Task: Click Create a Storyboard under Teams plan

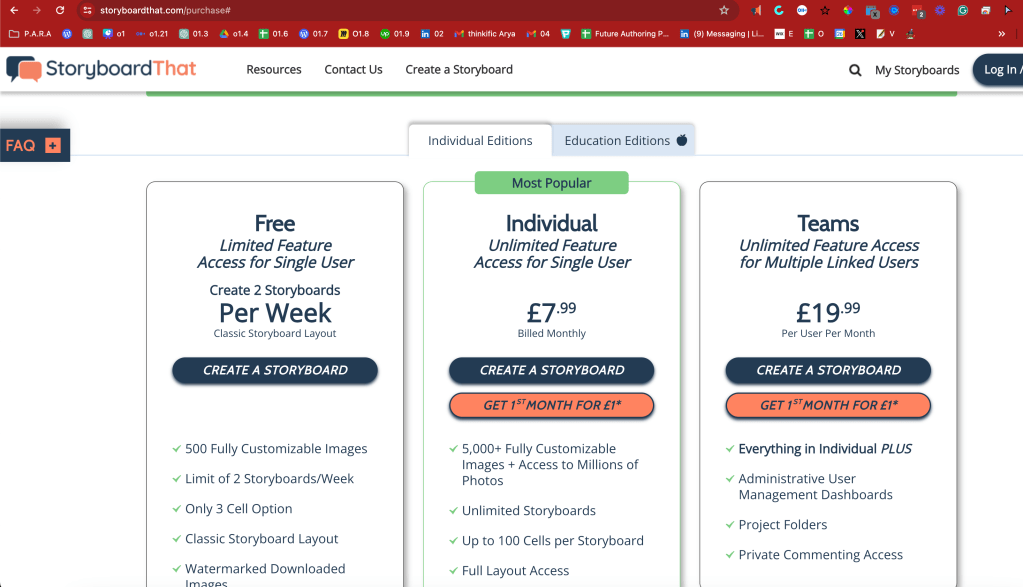Action: (x=829, y=370)
